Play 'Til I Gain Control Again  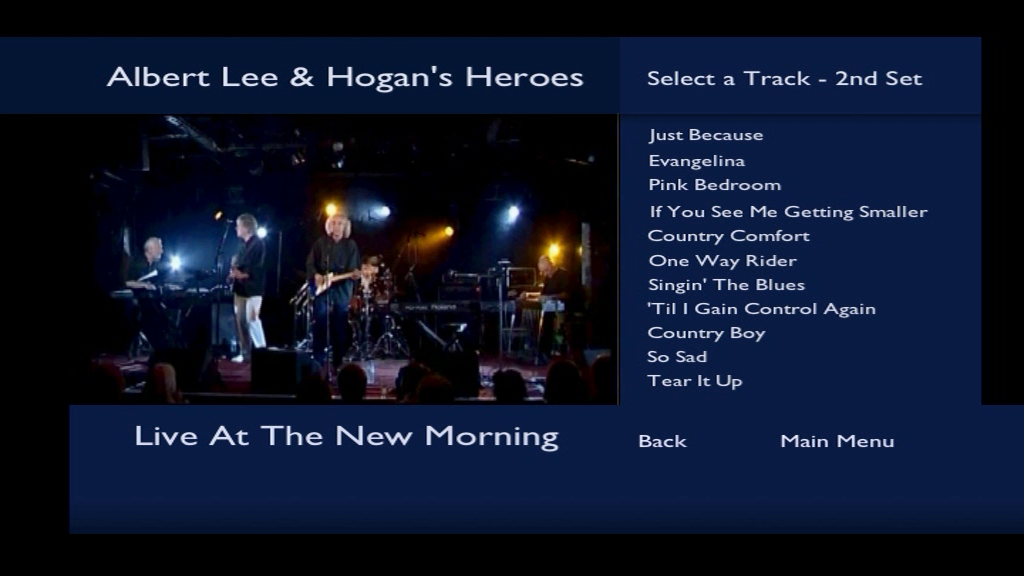point(761,309)
